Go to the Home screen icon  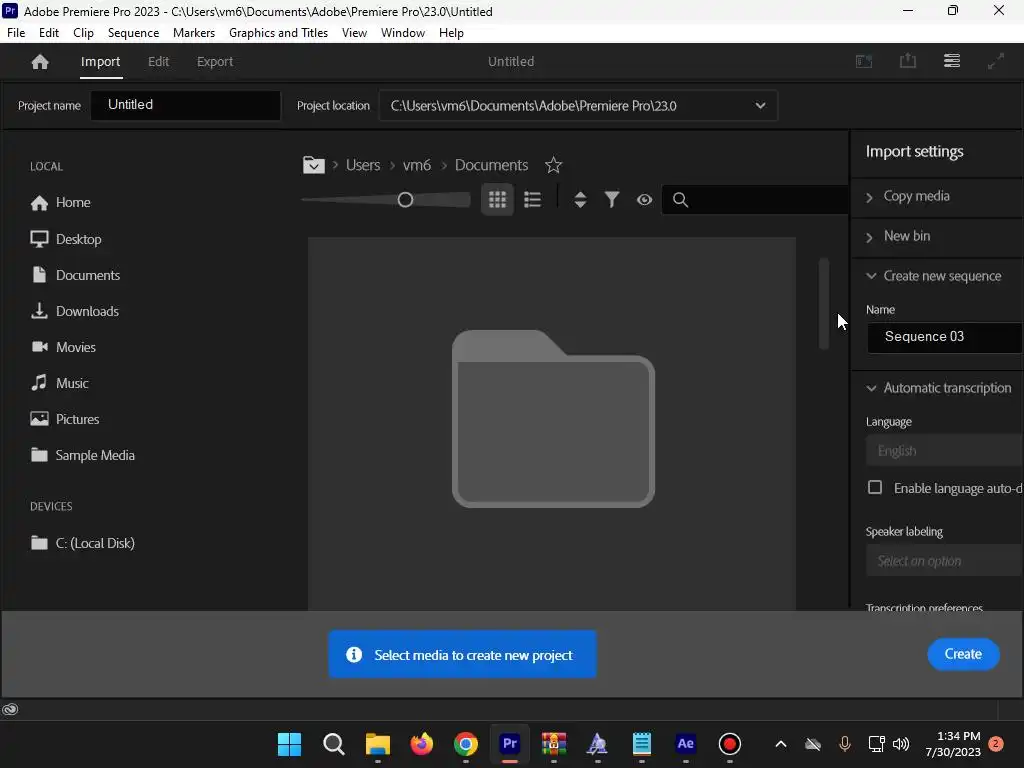[40, 61]
